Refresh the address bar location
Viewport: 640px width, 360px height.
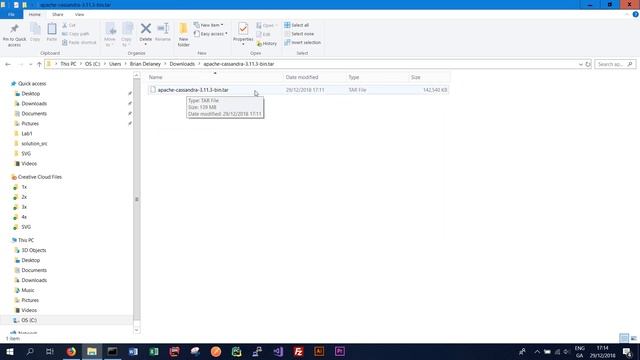pos(588,64)
